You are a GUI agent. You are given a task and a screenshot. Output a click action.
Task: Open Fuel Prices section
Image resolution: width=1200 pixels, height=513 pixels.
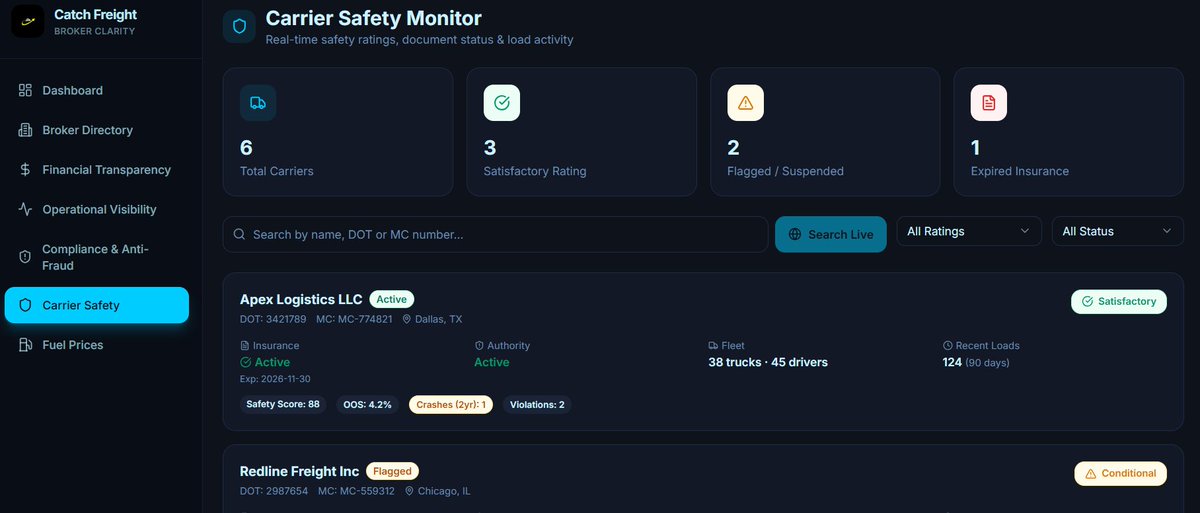click(x=96, y=345)
